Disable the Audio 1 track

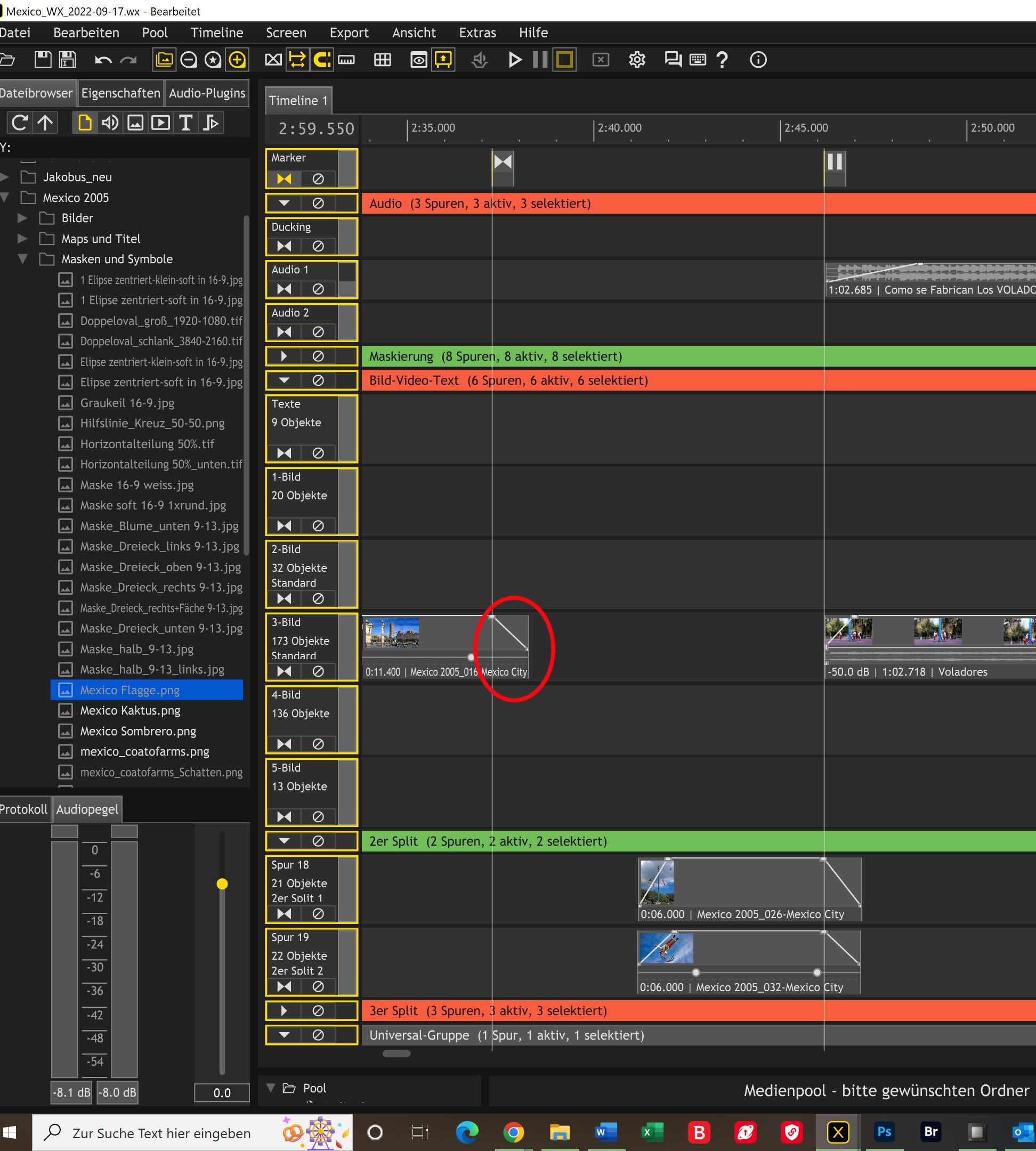318,289
